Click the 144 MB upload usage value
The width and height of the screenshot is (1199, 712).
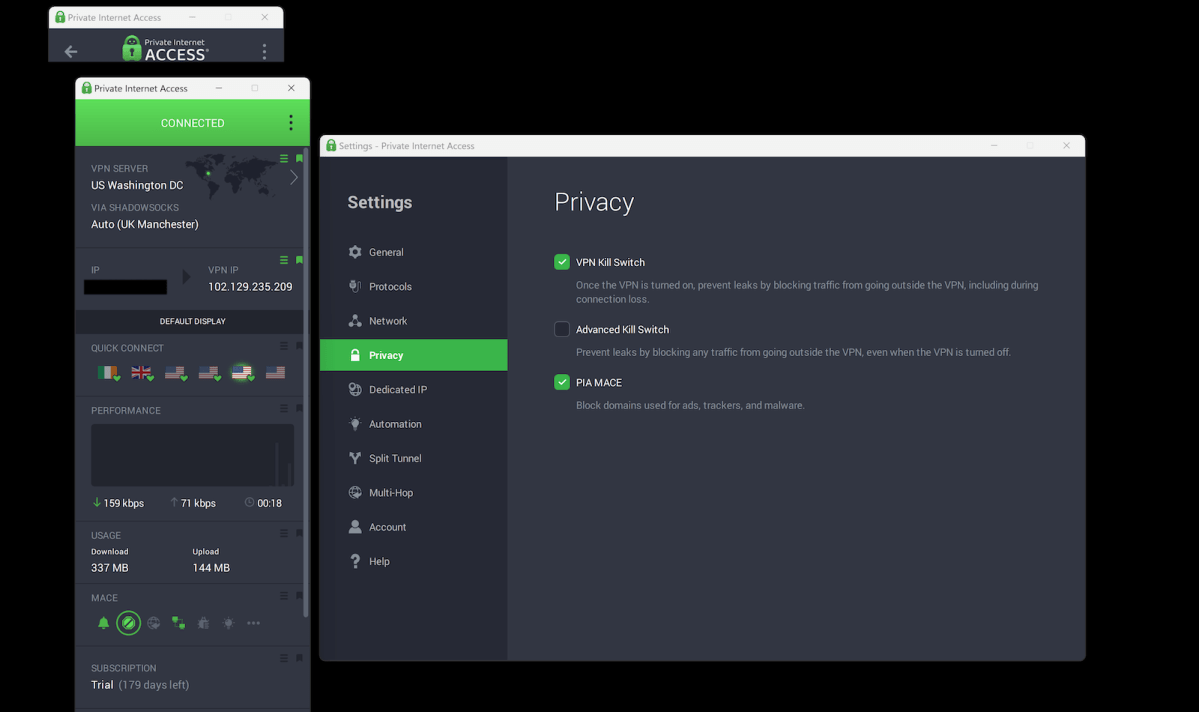point(211,567)
